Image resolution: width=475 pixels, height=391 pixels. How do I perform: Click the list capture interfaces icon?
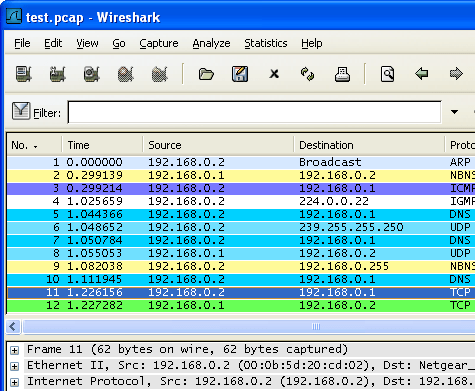[x=24, y=74]
